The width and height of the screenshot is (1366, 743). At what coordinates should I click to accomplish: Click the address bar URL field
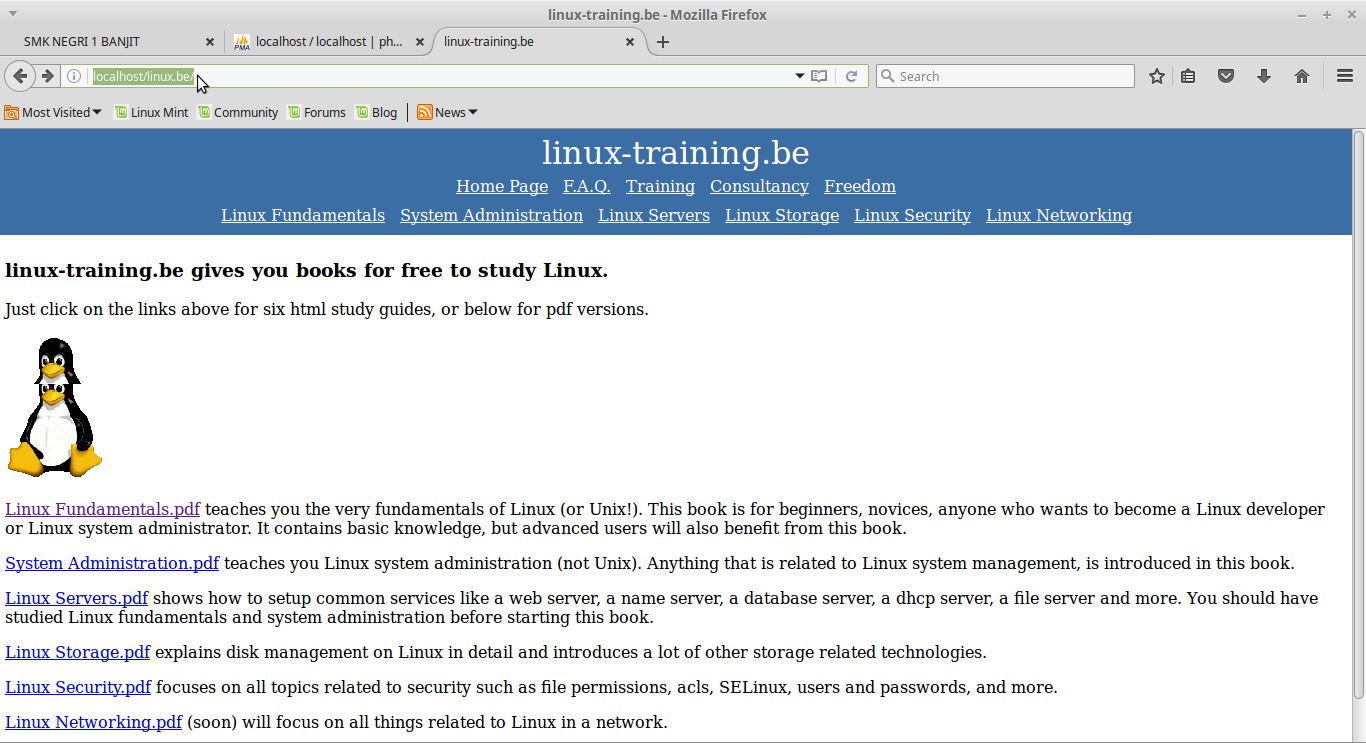tap(440, 76)
